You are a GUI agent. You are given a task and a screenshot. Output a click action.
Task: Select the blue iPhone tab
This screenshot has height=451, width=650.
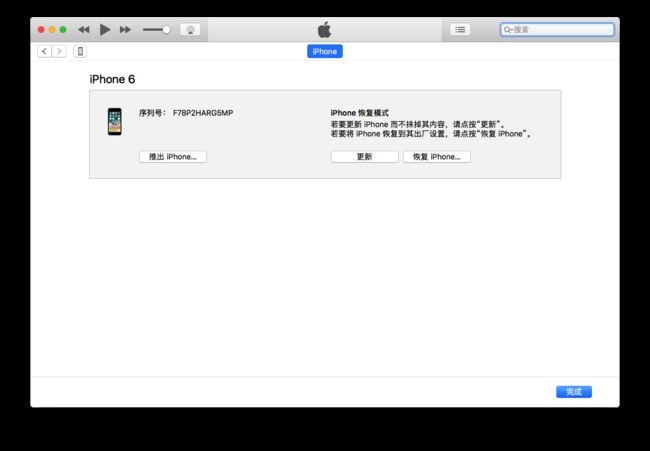[x=325, y=51]
